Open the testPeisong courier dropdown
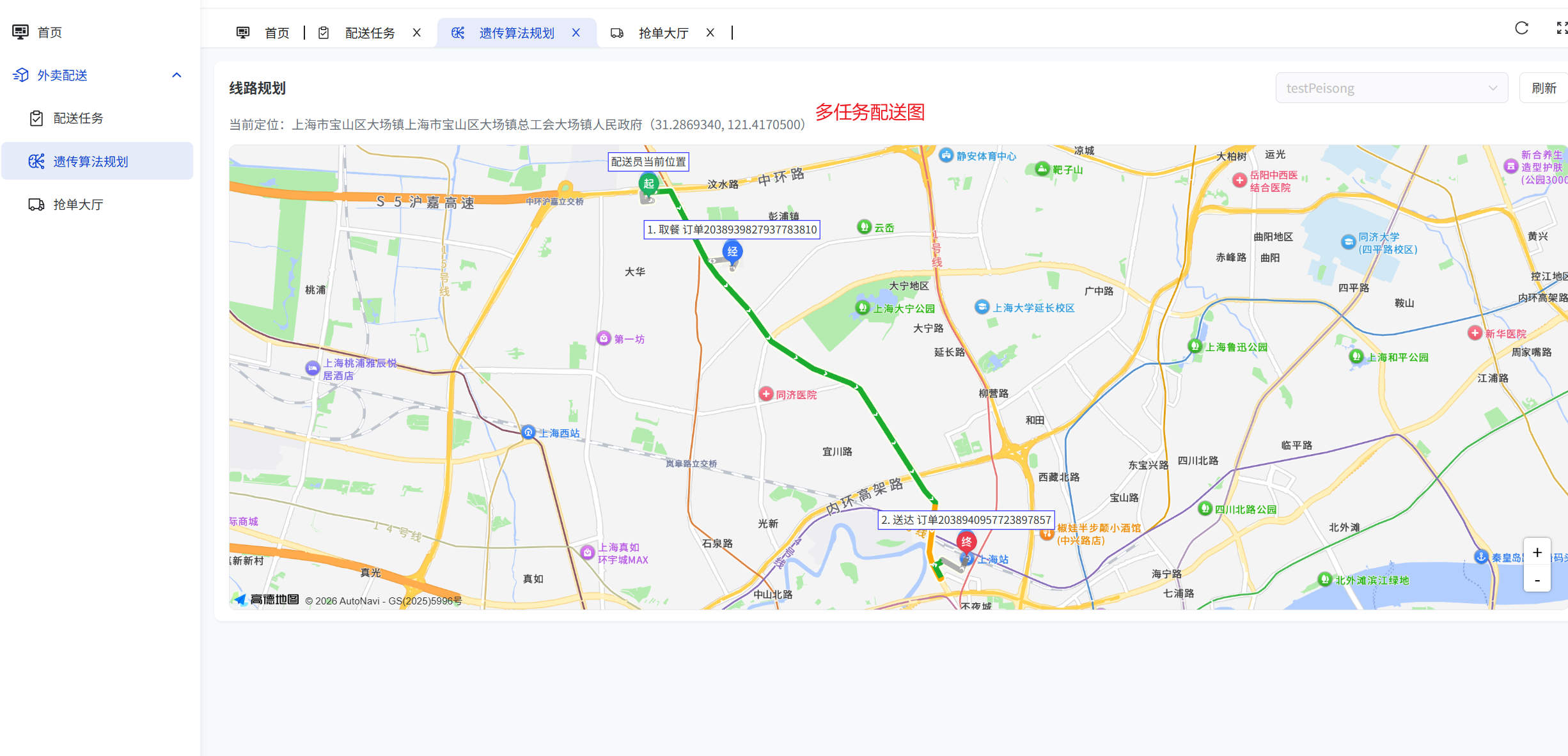The height and width of the screenshot is (756, 1568). tap(1391, 88)
